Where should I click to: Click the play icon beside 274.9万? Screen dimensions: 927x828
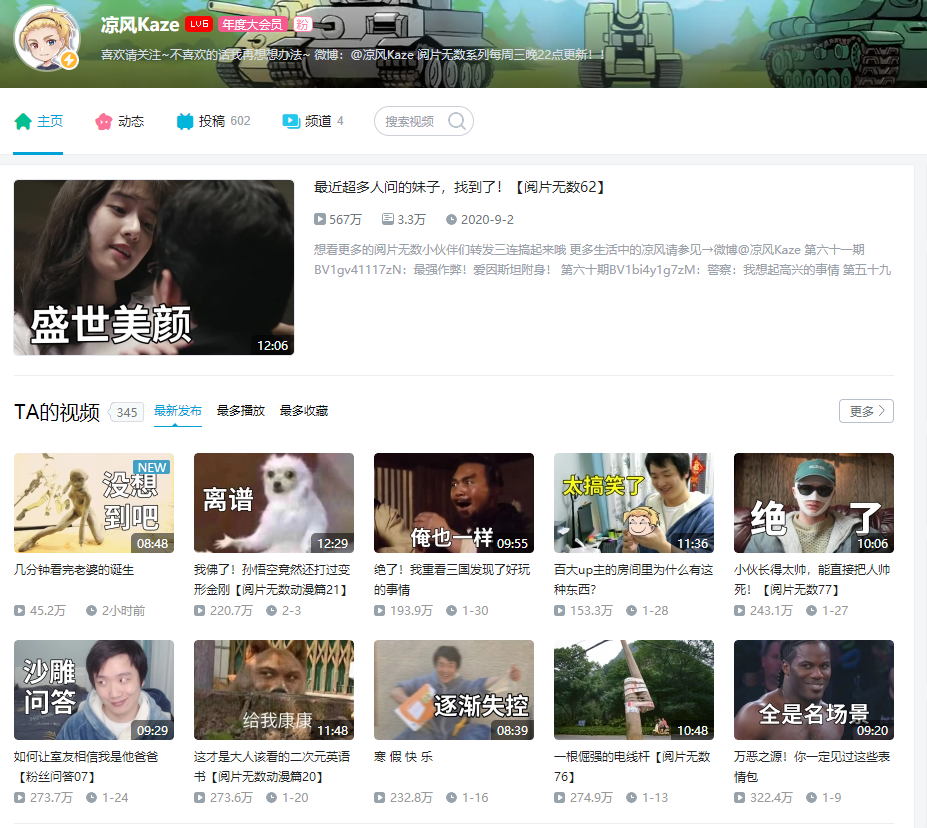tap(559, 797)
